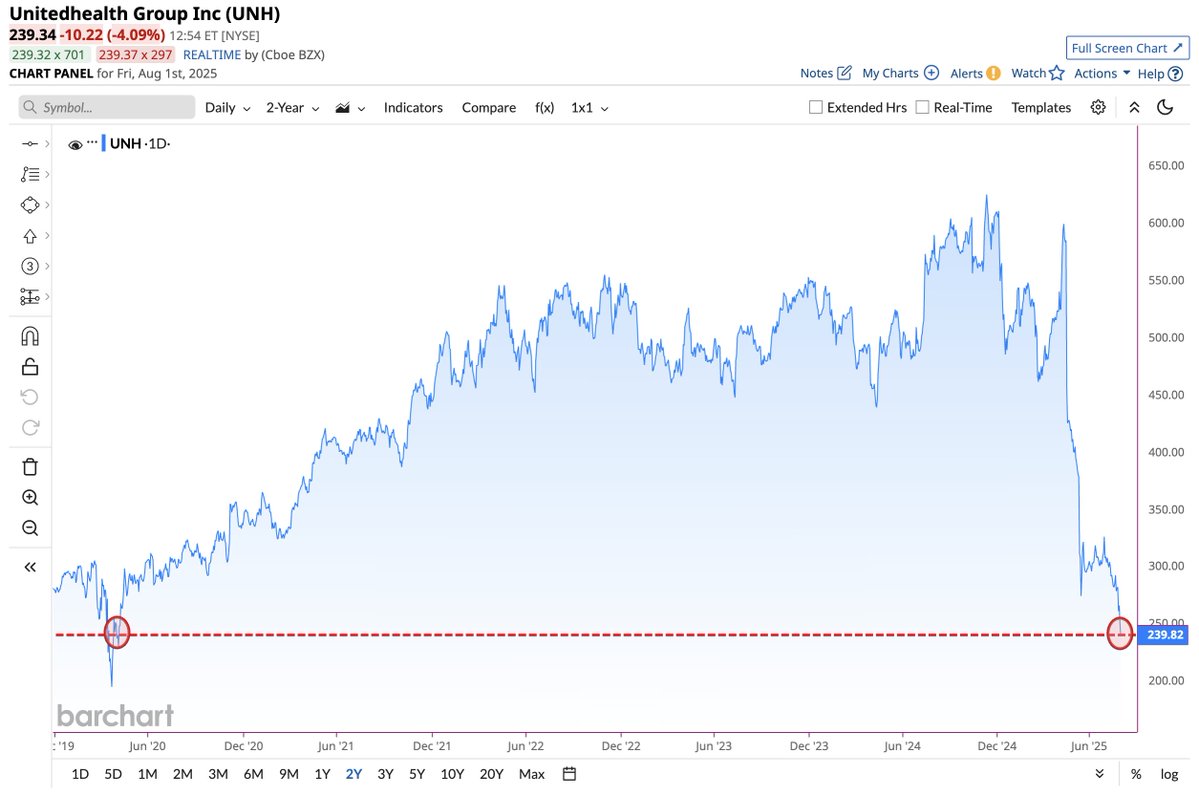The height and width of the screenshot is (796, 1199).
Task: Open chart settings gear icon
Action: 1098,107
